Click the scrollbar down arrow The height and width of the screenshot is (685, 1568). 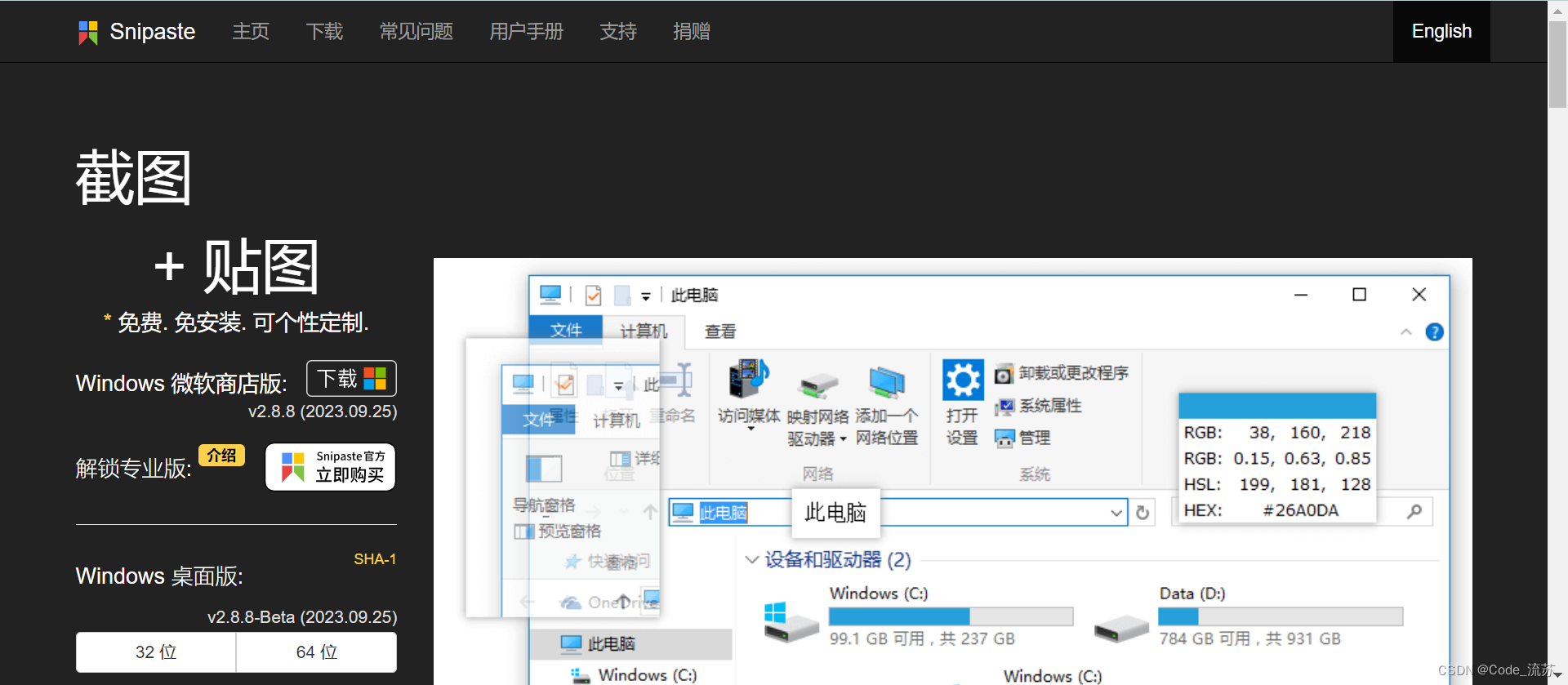[1557, 676]
